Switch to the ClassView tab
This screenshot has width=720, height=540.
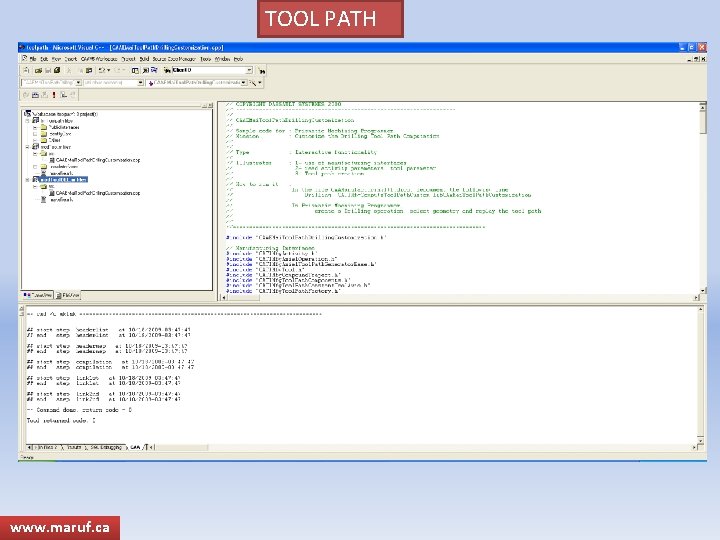coord(38,295)
